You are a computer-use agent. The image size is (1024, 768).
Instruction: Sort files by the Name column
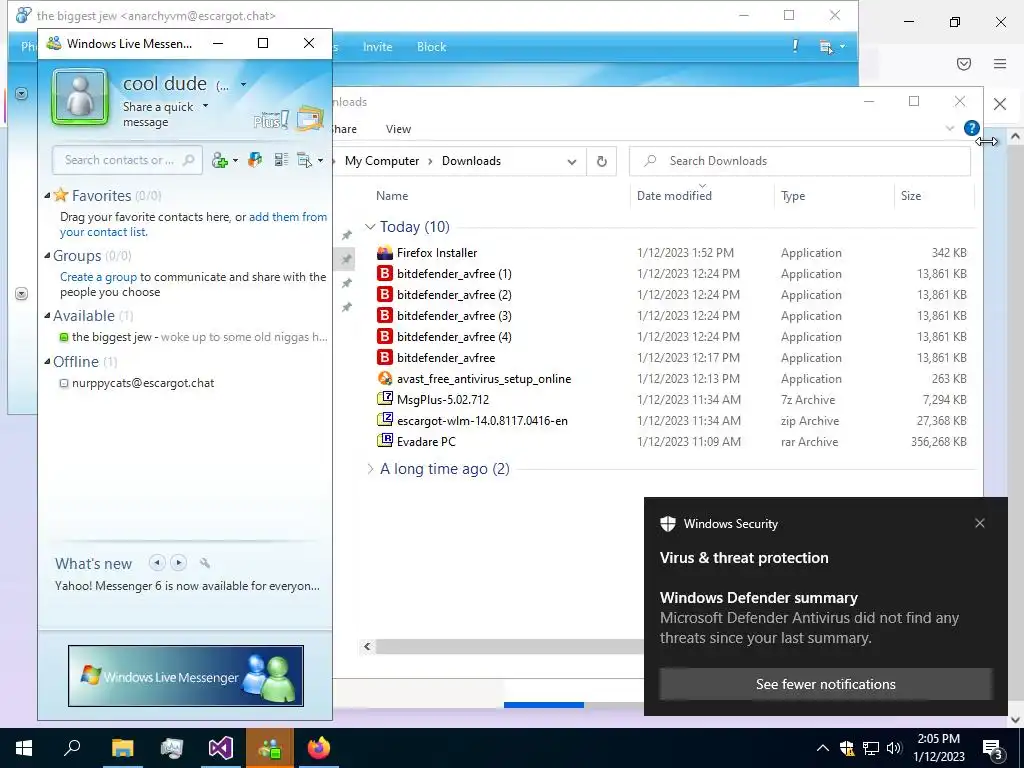pos(392,196)
